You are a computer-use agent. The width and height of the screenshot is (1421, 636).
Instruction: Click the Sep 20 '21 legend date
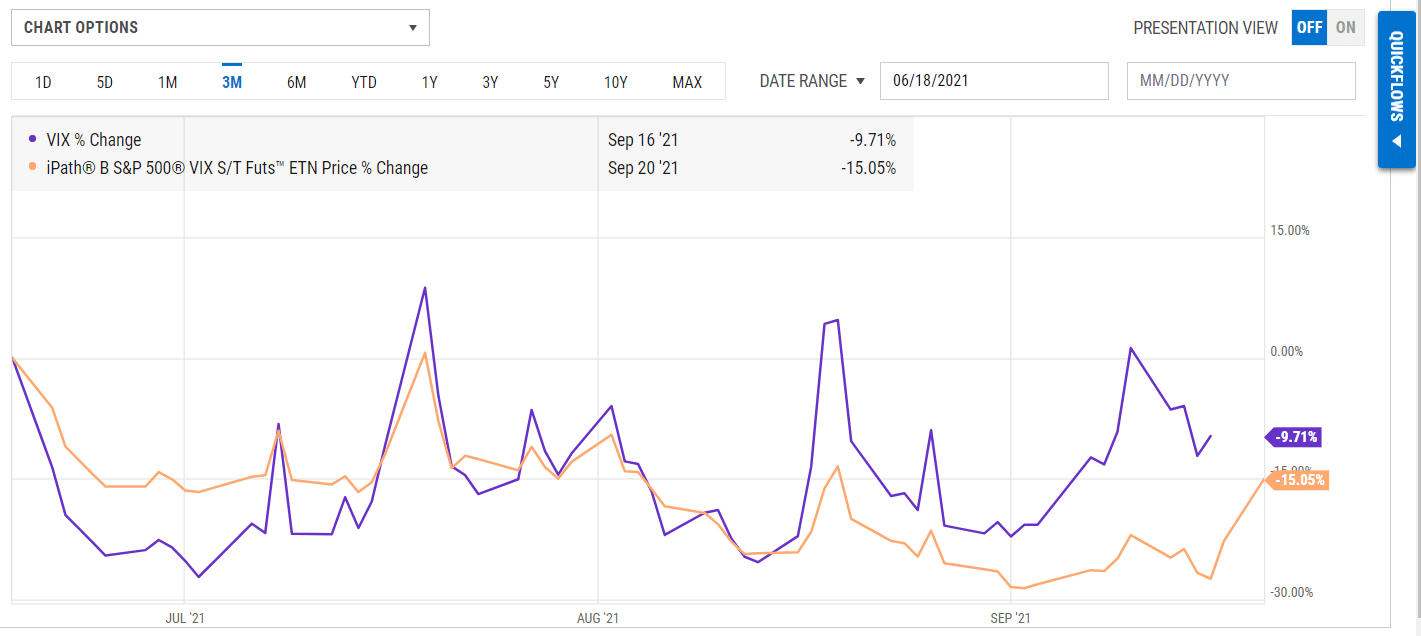click(643, 168)
